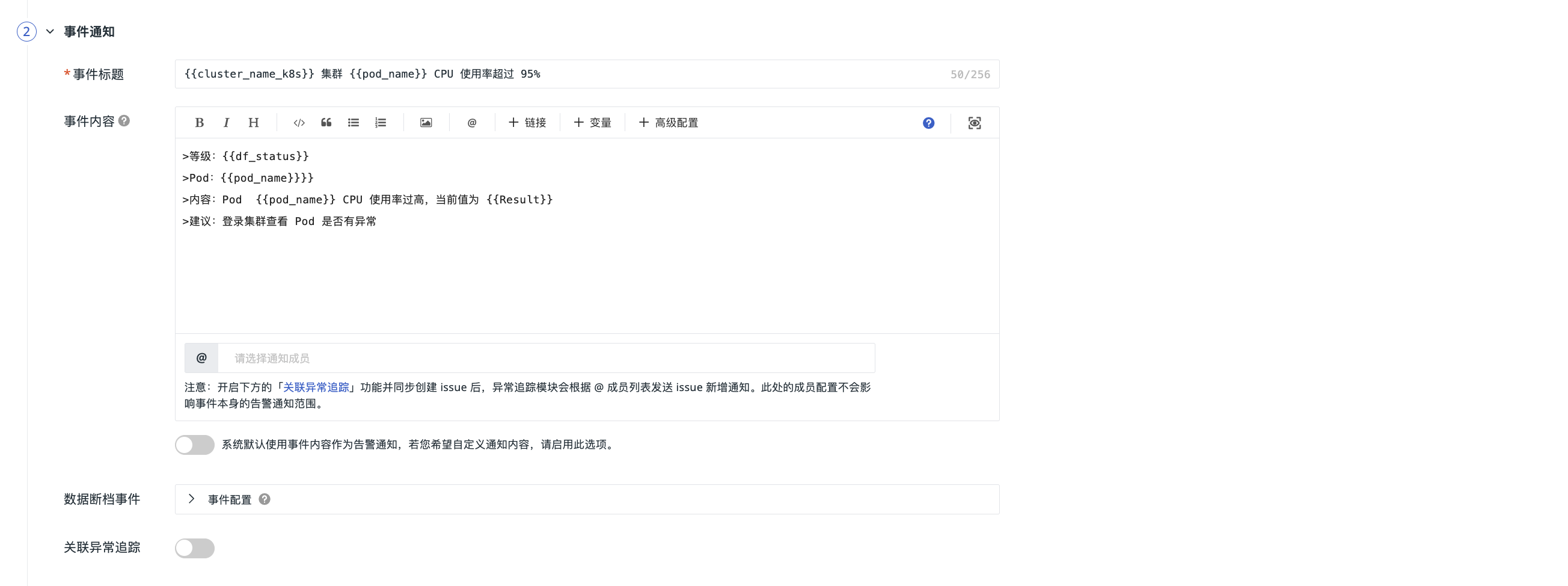Show help tooltip next to 事件配置
The height and width of the screenshot is (586, 1568).
pos(264,499)
